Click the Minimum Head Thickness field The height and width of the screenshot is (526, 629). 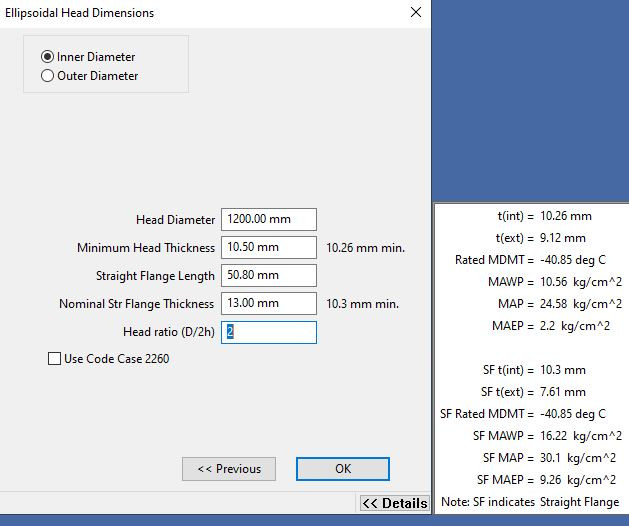click(268, 248)
